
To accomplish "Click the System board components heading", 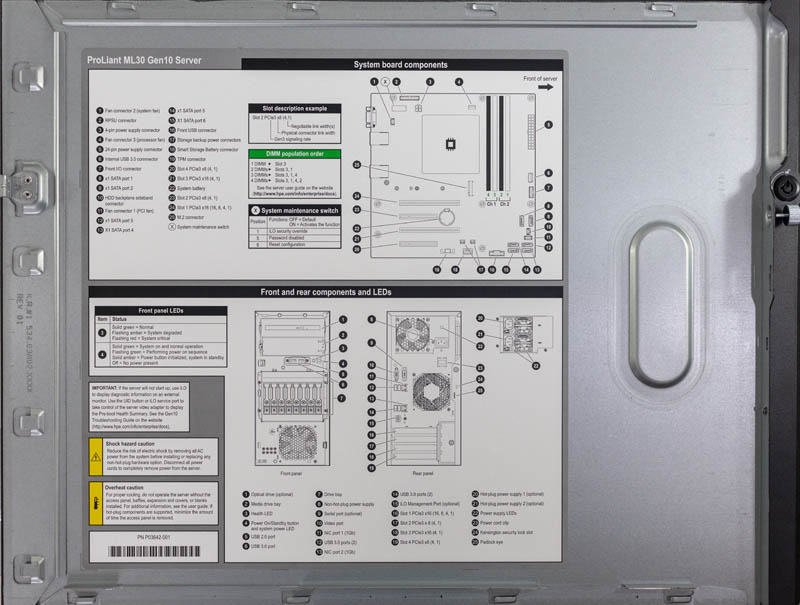I will tap(401, 65).
